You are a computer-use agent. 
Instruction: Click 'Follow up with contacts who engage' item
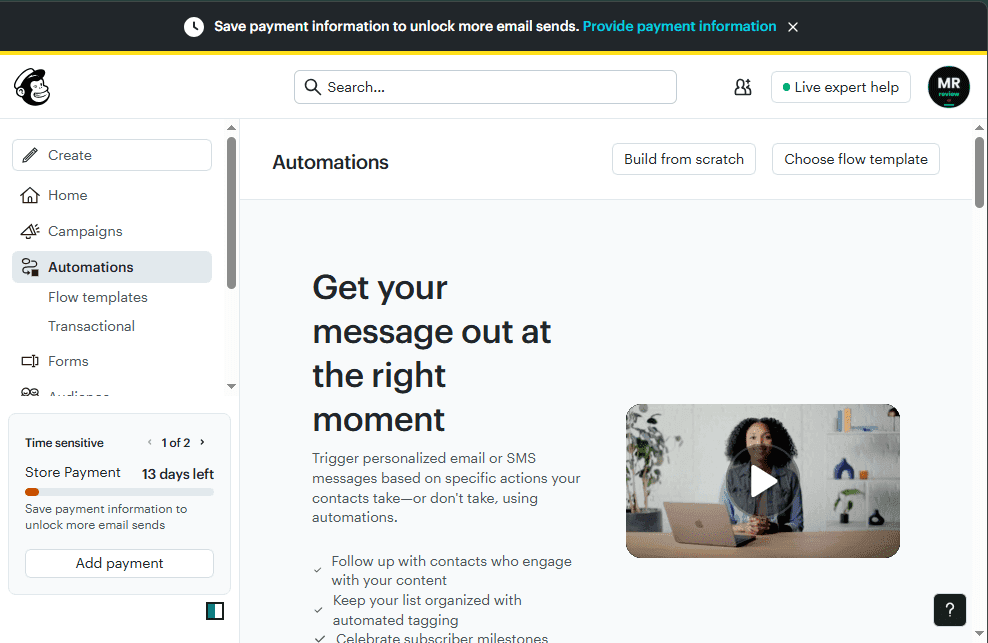451,571
